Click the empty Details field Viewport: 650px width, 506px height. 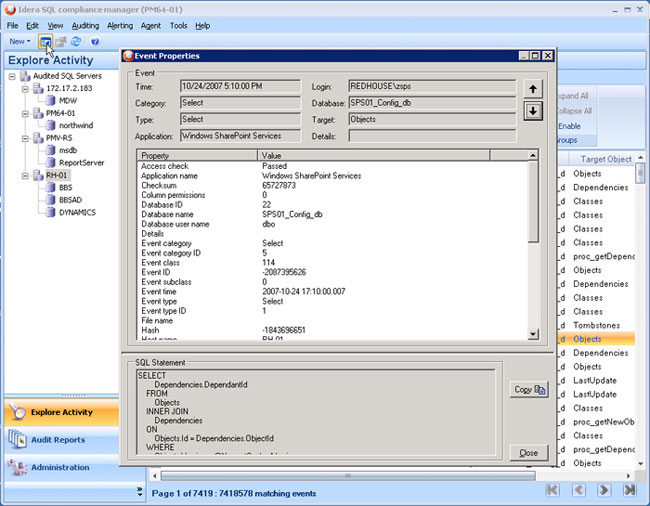point(432,136)
